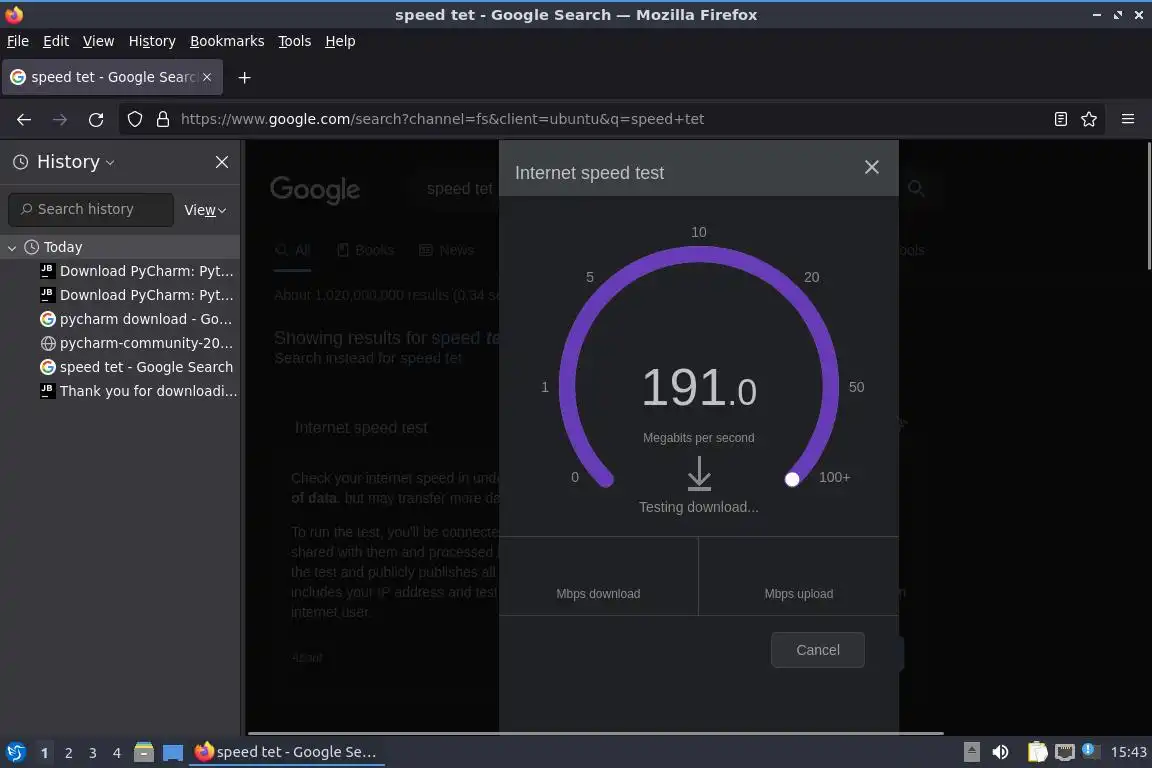Click the removable media eject tray icon

[x=971, y=752]
